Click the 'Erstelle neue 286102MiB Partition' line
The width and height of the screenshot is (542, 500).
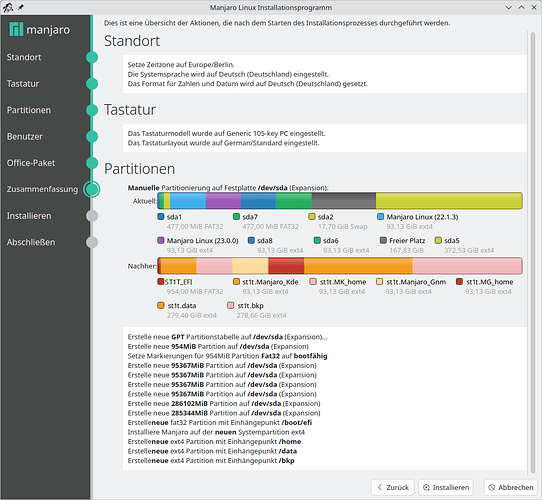click(224, 404)
